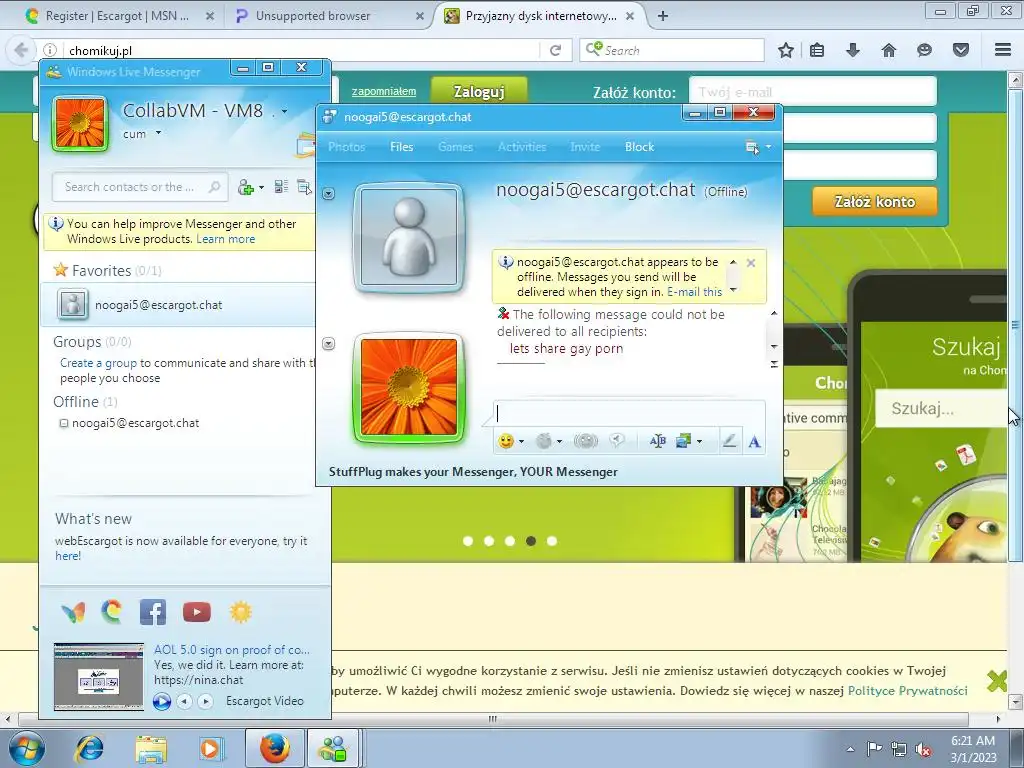This screenshot has height=768, width=1024.
Task: Click the muted volume tray icon
Action: coord(923,749)
